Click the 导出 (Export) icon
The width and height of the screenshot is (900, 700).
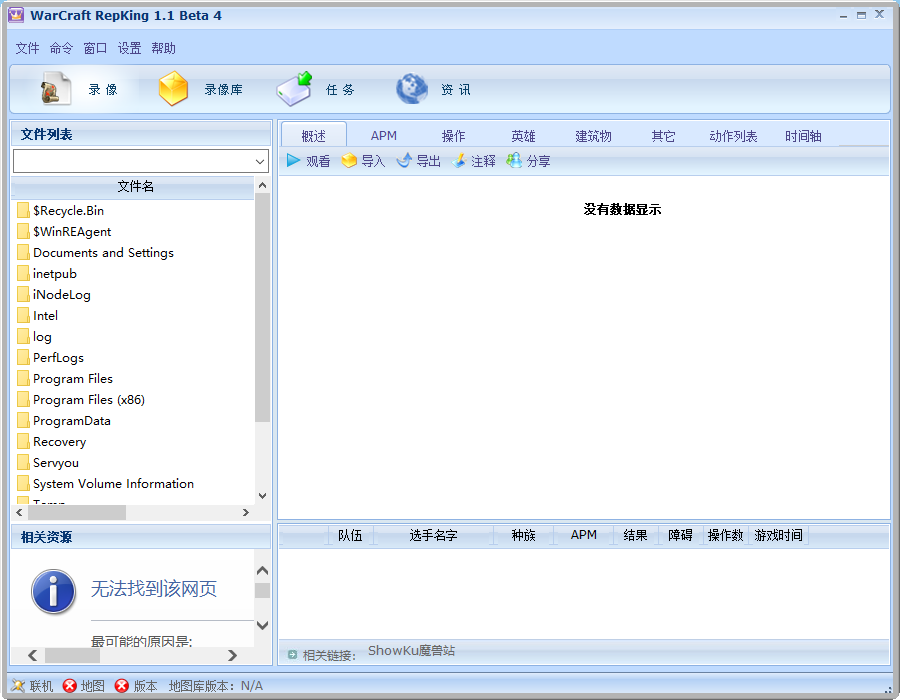click(404, 161)
